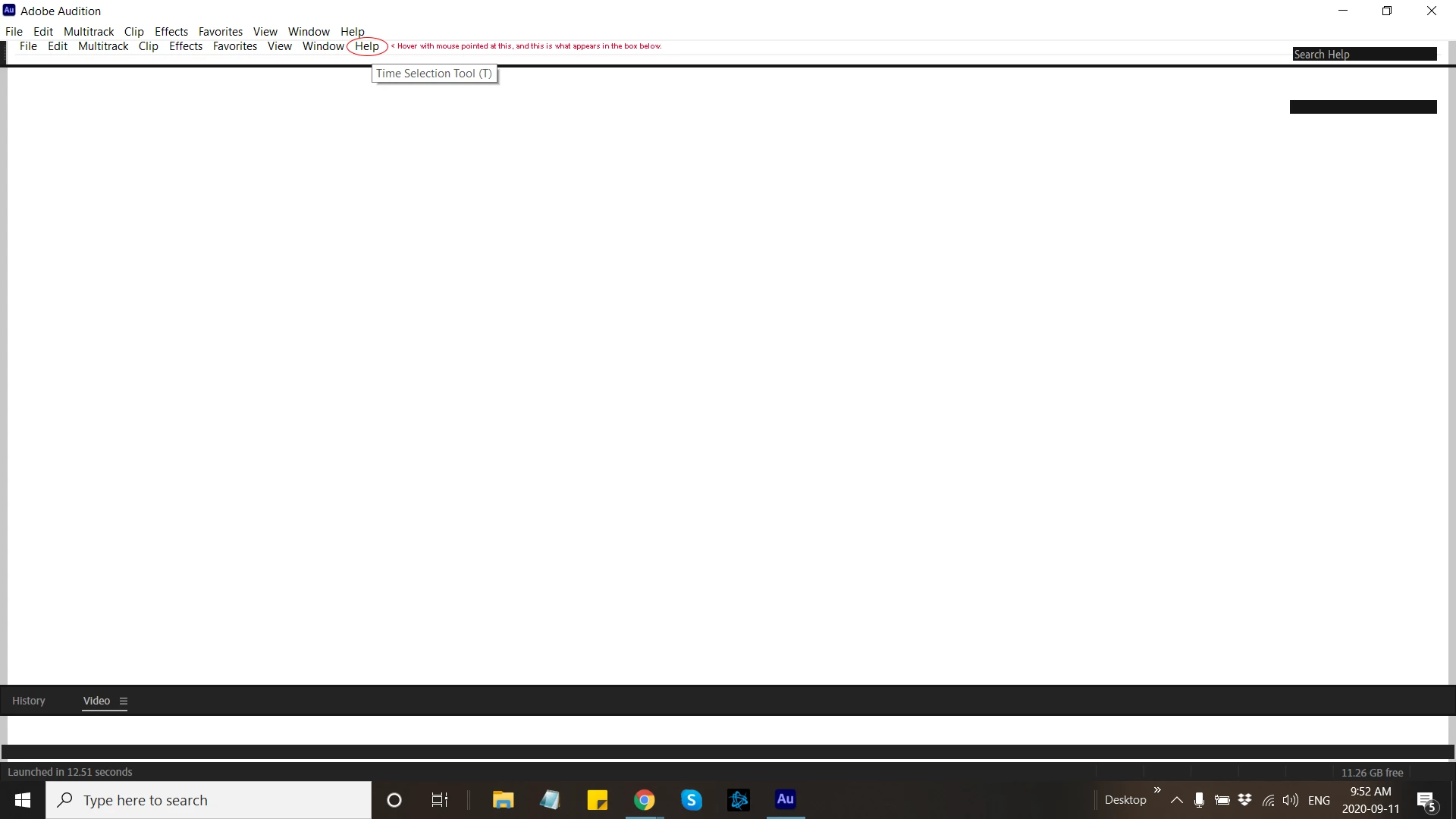This screenshot has height=819, width=1456.
Task: Open Sticky Notes from the taskbar
Action: click(x=597, y=800)
